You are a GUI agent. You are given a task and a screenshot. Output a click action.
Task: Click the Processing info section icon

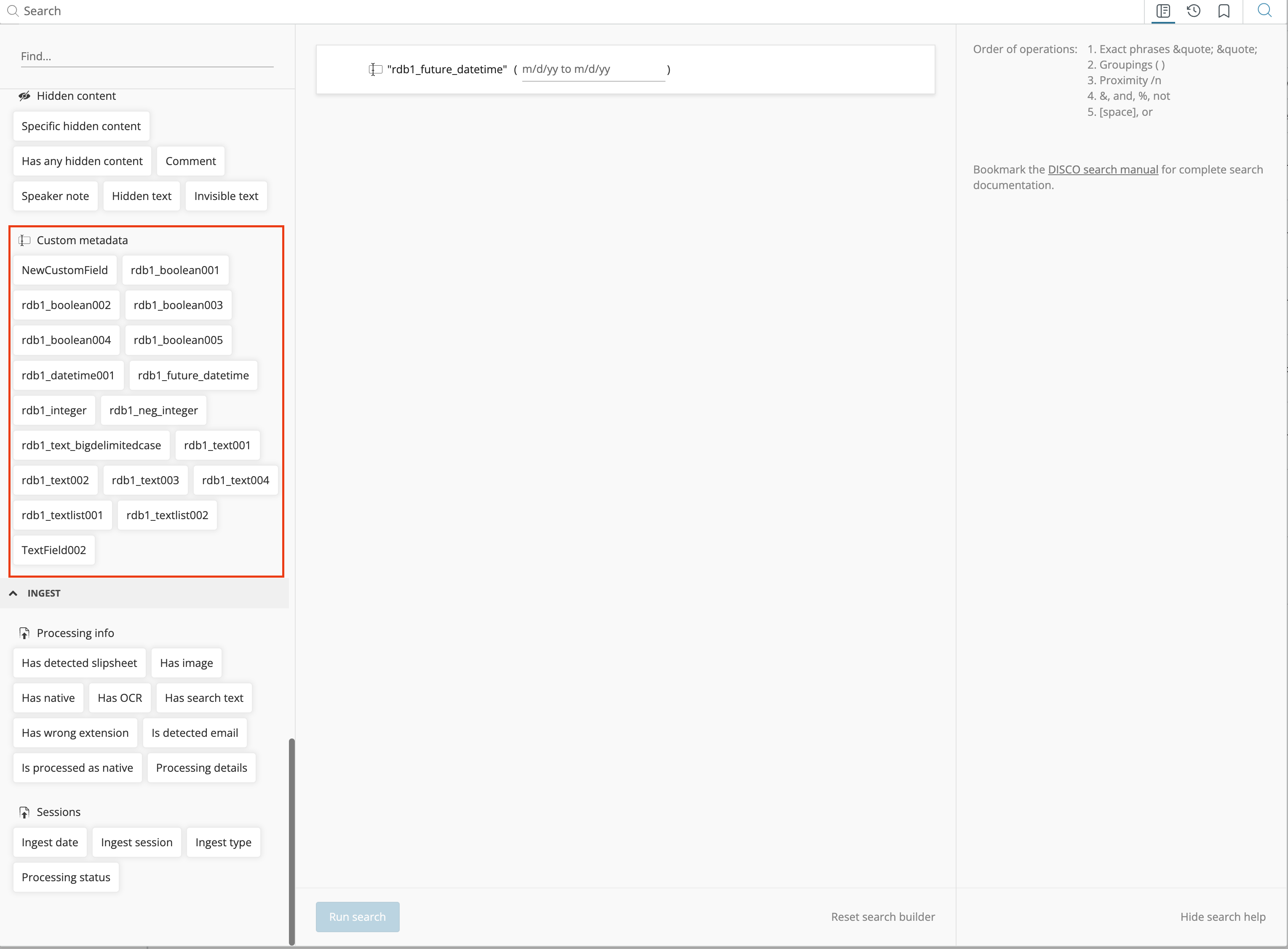click(x=24, y=633)
